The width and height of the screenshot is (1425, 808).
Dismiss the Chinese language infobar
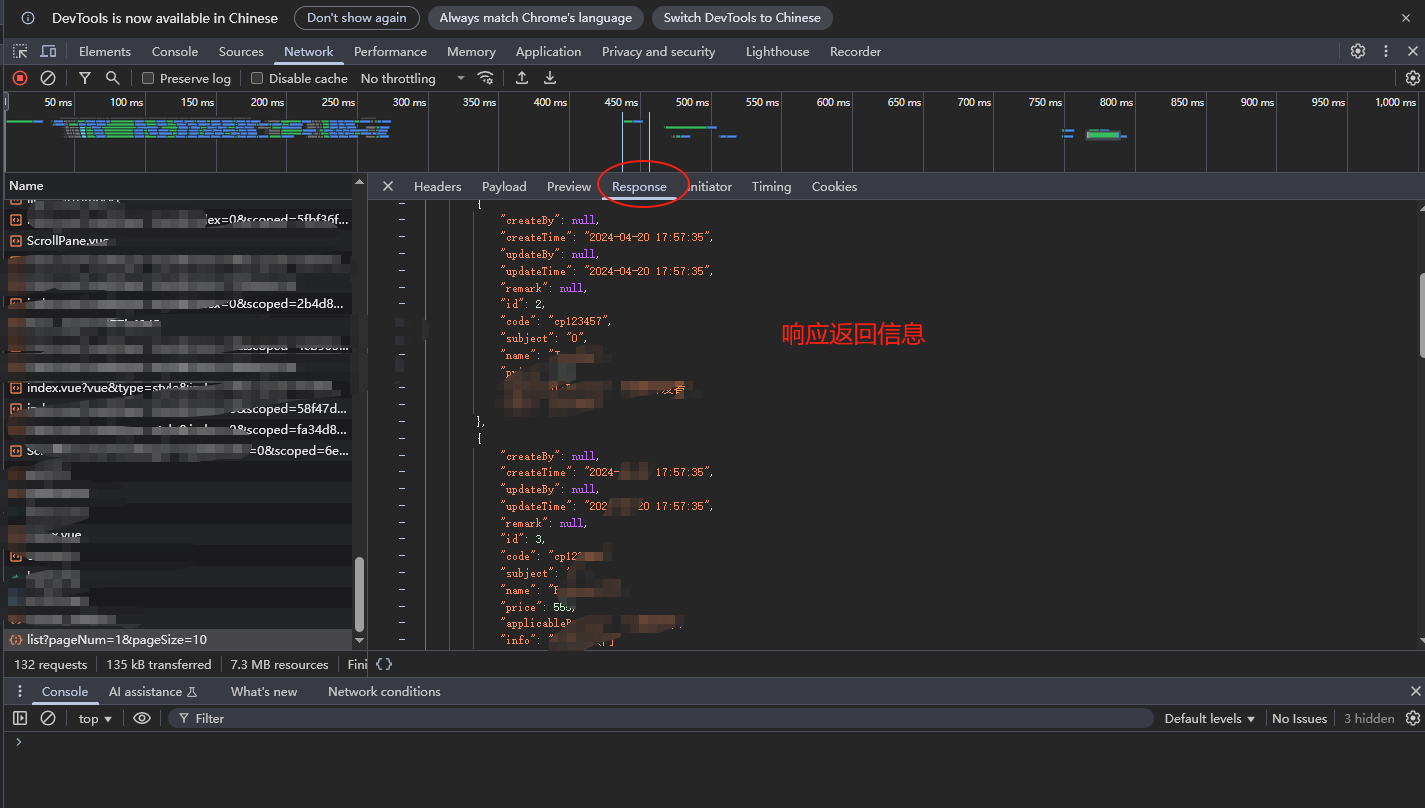coord(1406,18)
